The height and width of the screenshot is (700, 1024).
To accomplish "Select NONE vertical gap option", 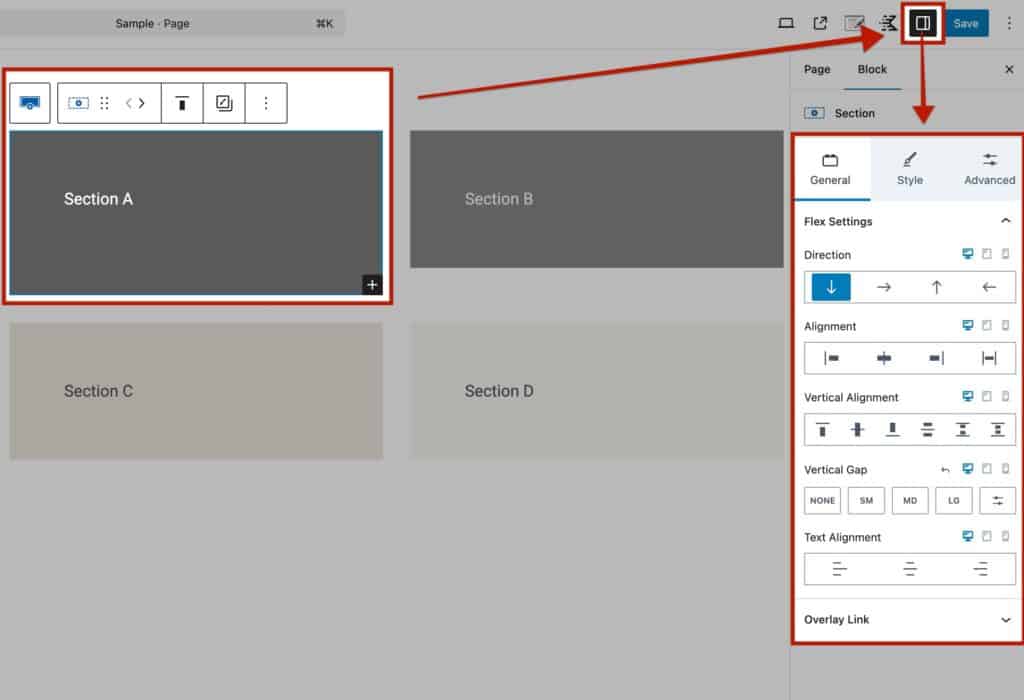I will [822, 501].
